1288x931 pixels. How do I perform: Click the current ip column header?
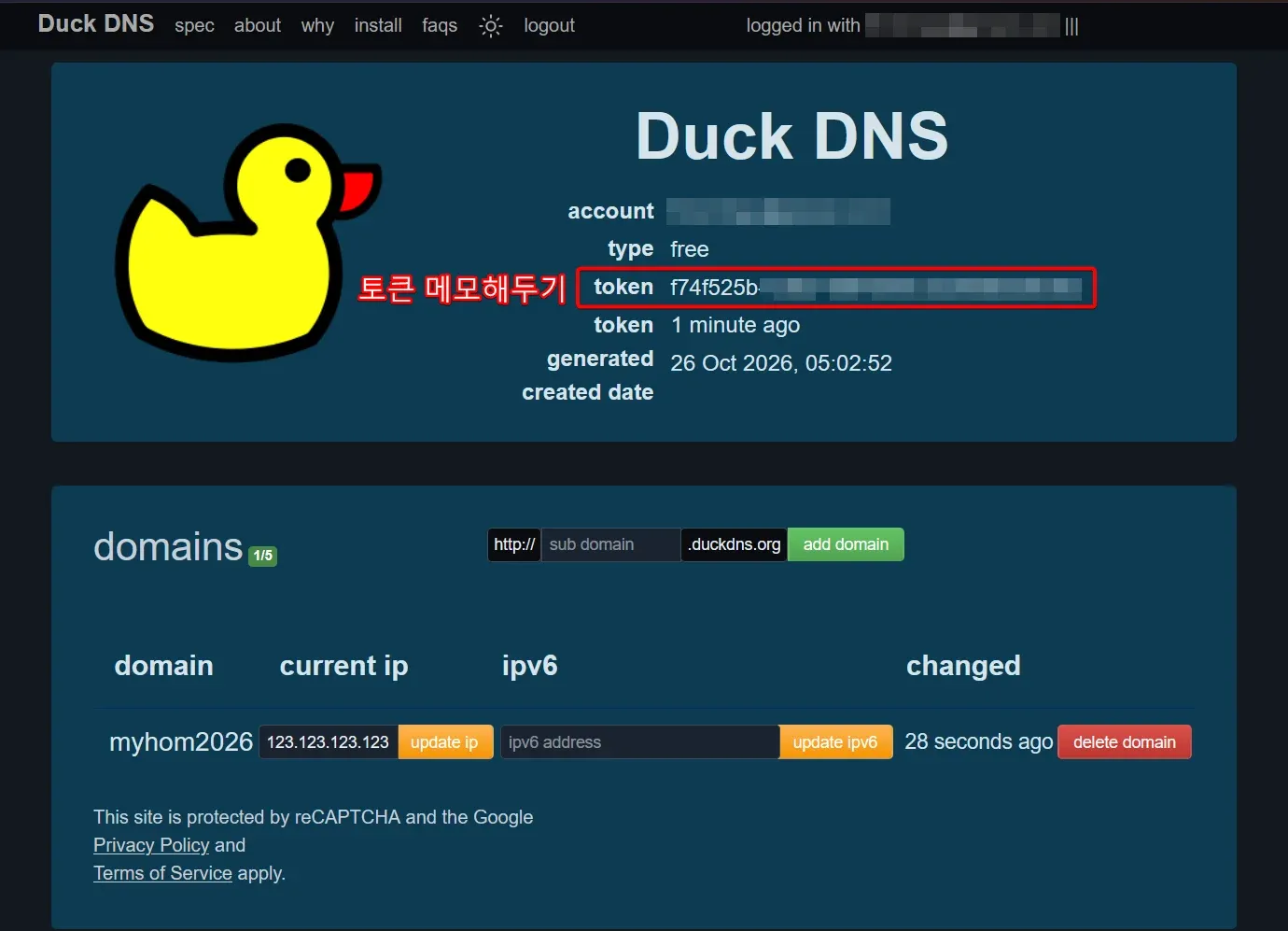(x=344, y=666)
